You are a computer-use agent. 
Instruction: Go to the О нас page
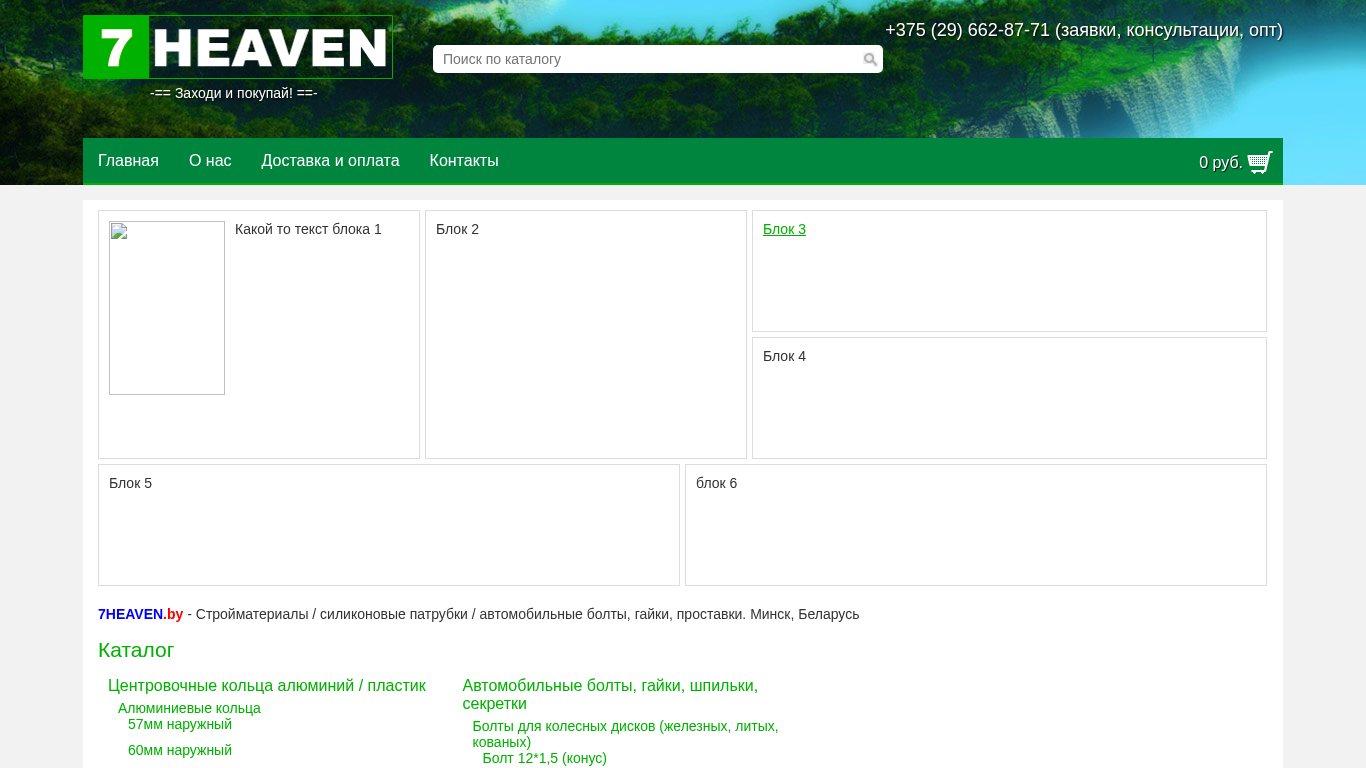210,161
